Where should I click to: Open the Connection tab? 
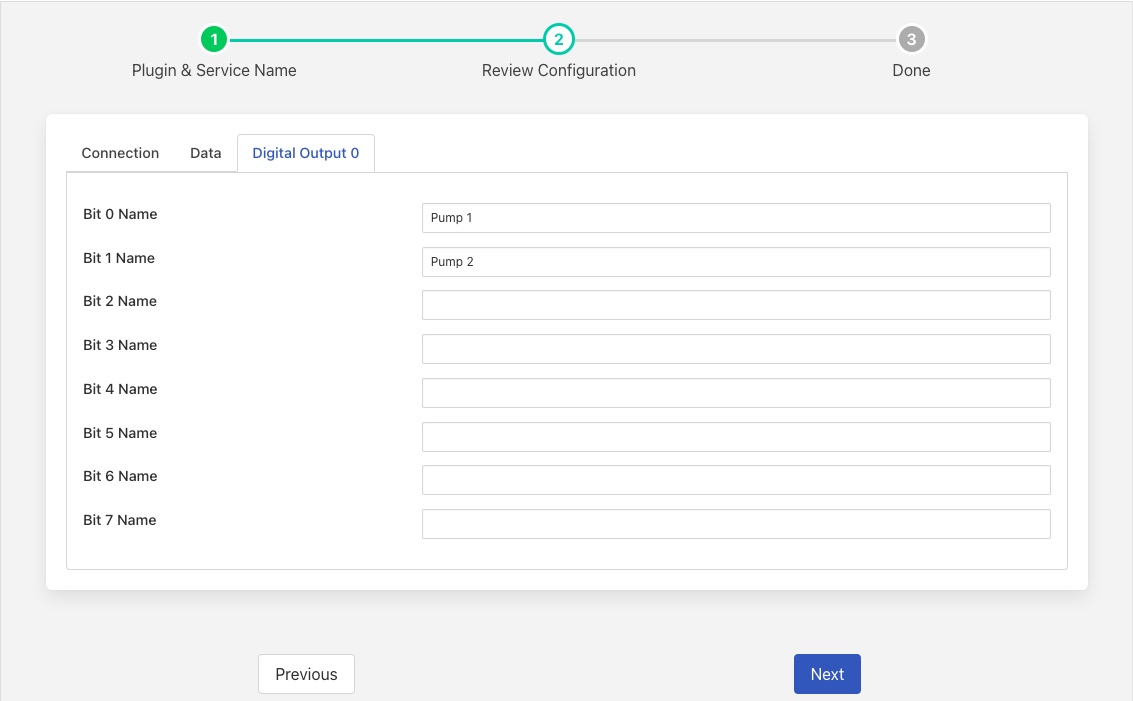(x=120, y=153)
